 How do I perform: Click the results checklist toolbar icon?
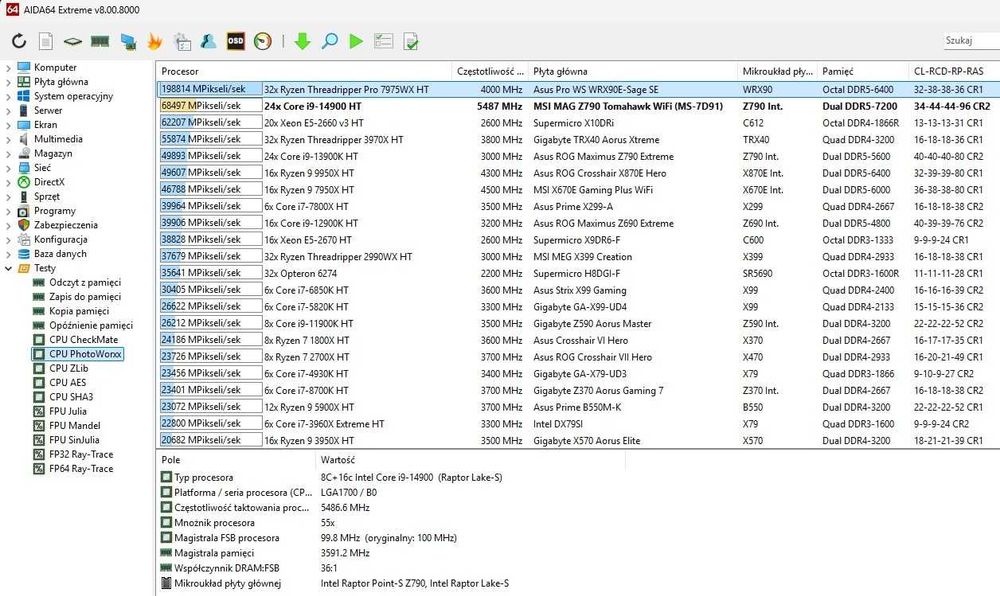(384, 41)
